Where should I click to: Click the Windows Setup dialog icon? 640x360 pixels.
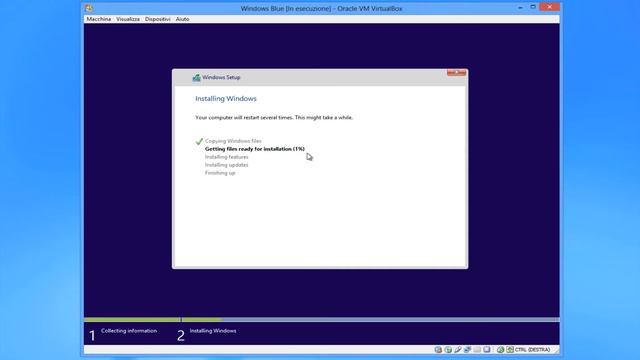[196, 78]
